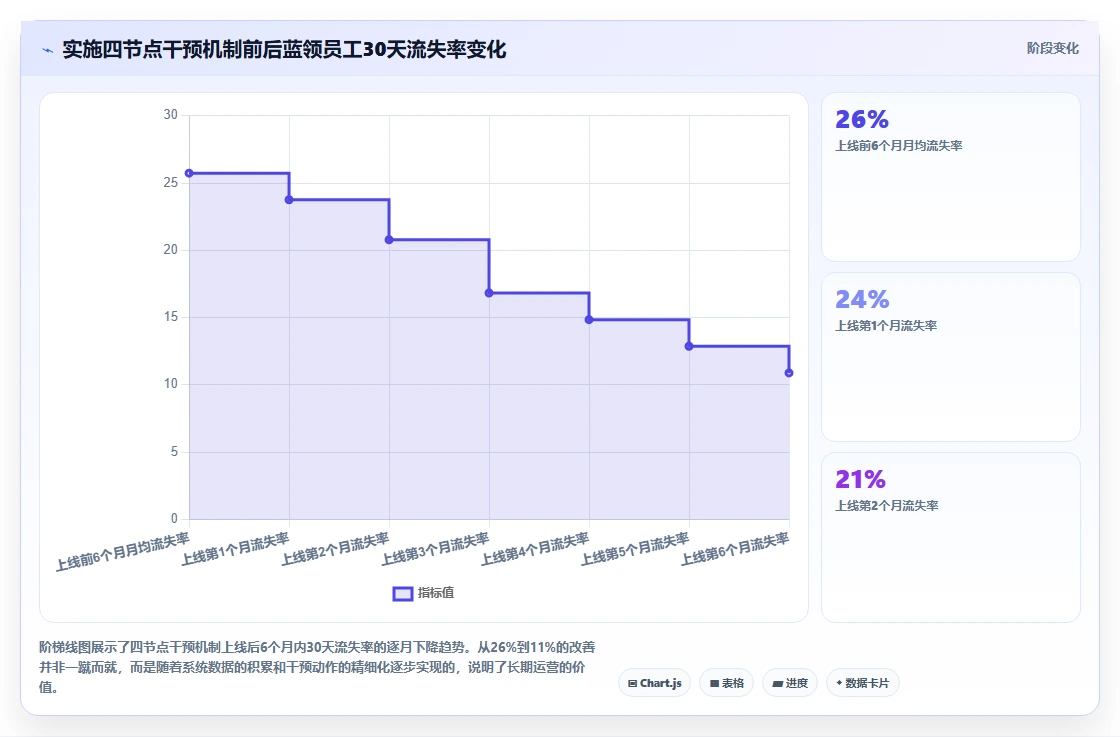Click the data point for 上线第5个月流失率

[689, 346]
